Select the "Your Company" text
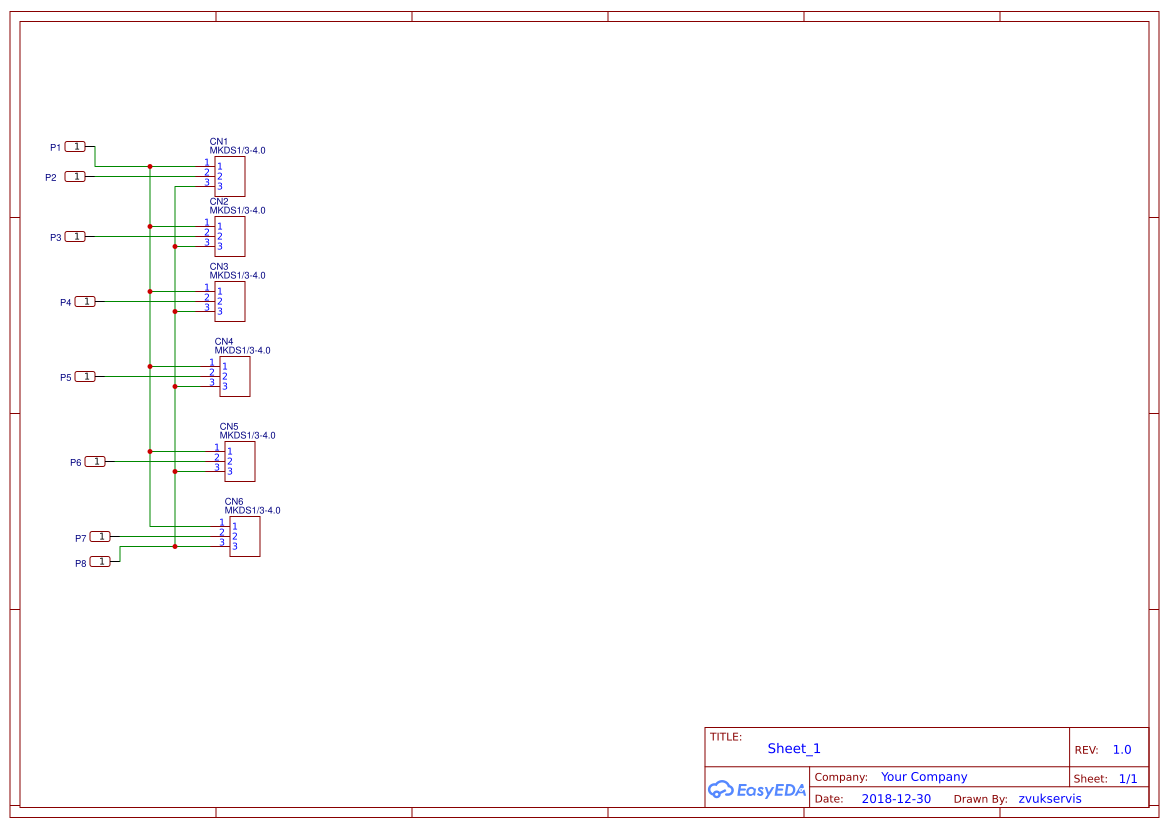 (x=924, y=777)
